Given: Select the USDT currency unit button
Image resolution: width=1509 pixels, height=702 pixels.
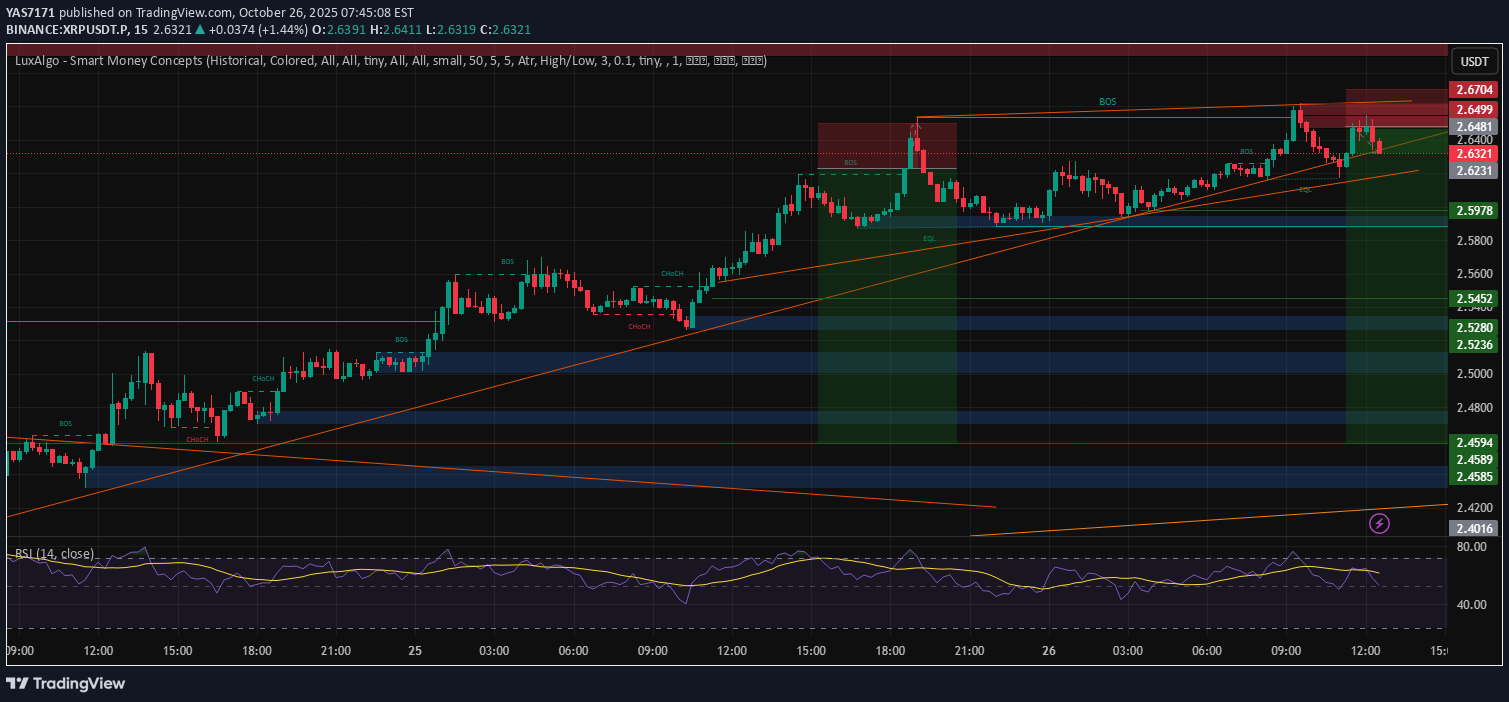Looking at the screenshot, I should tap(1475, 61).
